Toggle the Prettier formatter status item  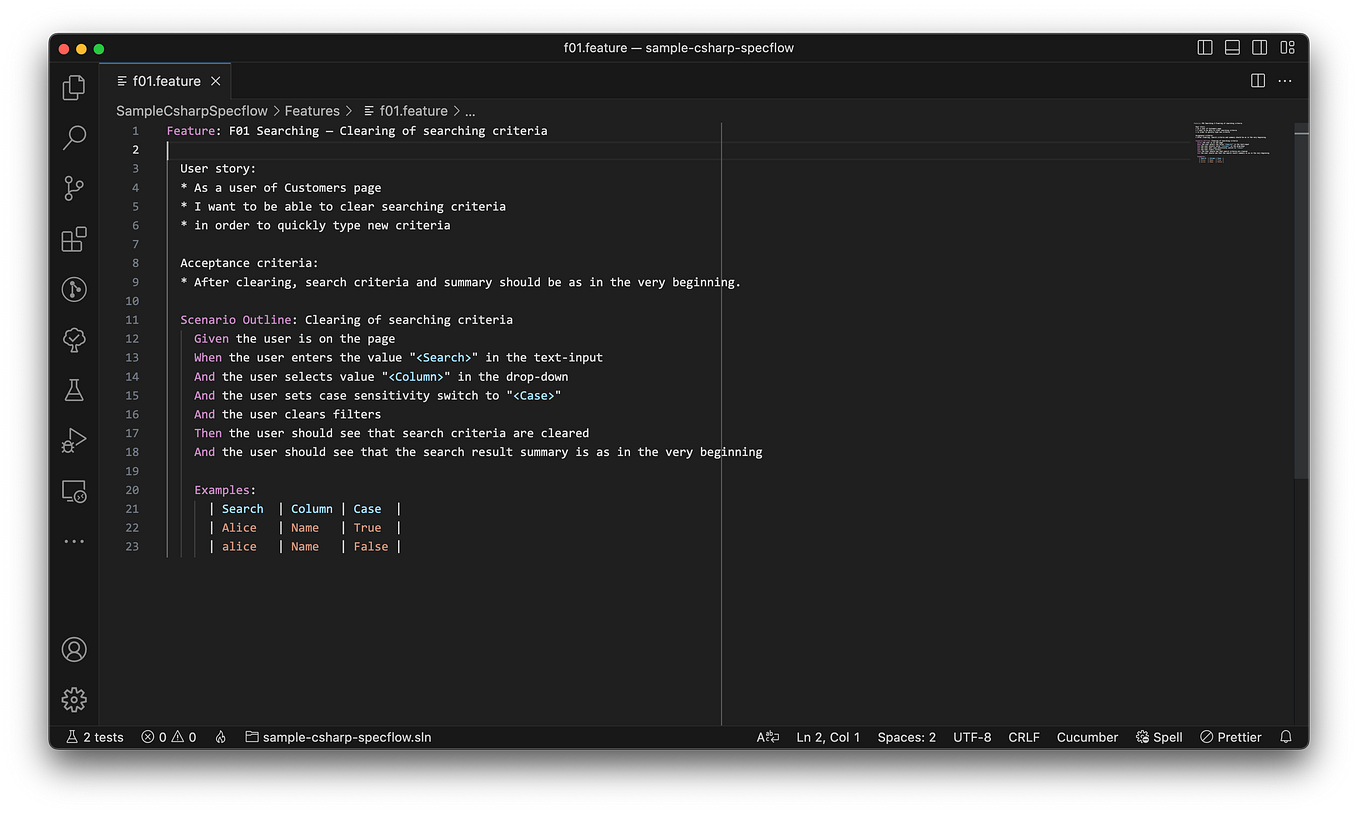(x=1230, y=737)
